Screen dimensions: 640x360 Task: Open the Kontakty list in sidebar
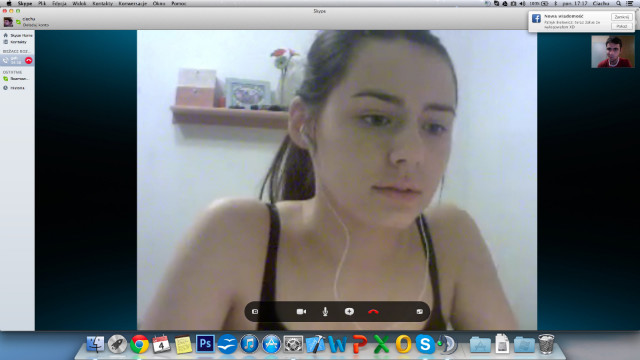pos(15,42)
